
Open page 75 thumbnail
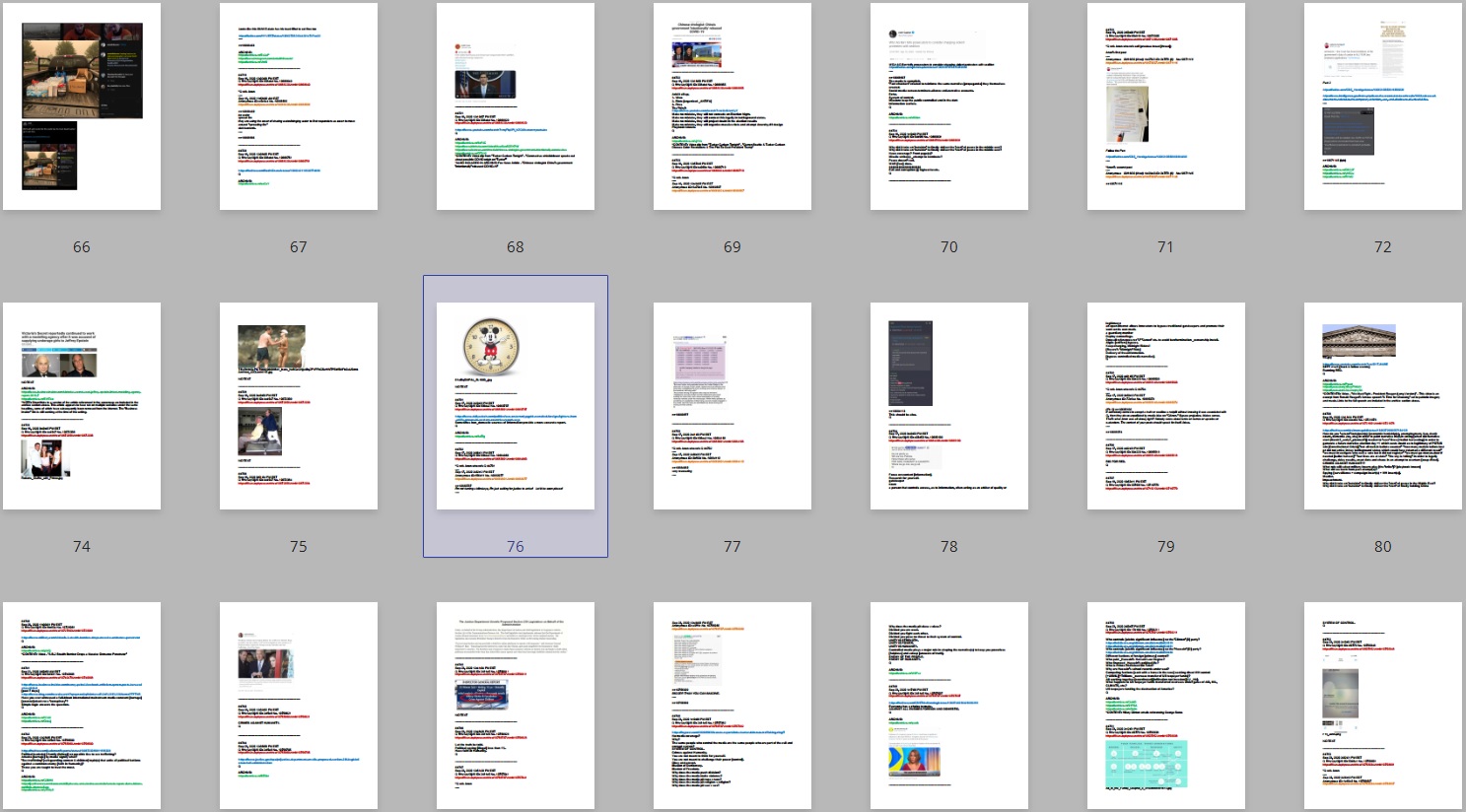click(x=299, y=406)
